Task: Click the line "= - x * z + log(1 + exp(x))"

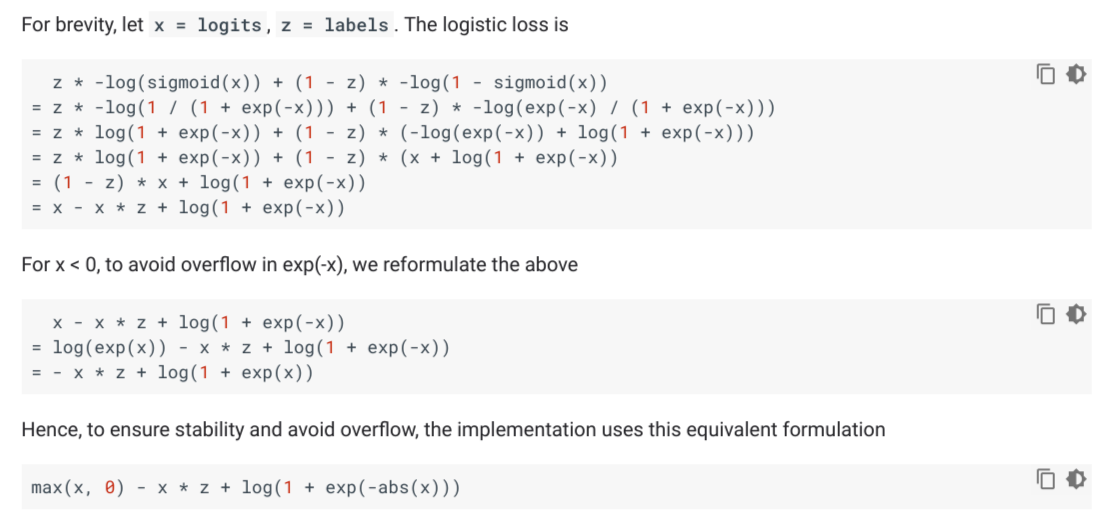Action: pyautogui.click(x=172, y=373)
